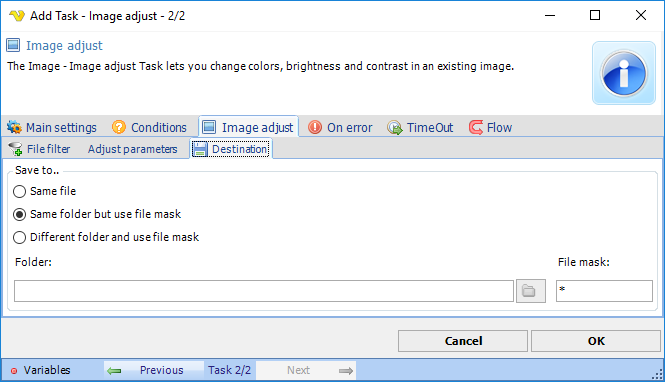This screenshot has height=382, width=665.
Task: Click the Folder path input field
Action: pos(264,291)
